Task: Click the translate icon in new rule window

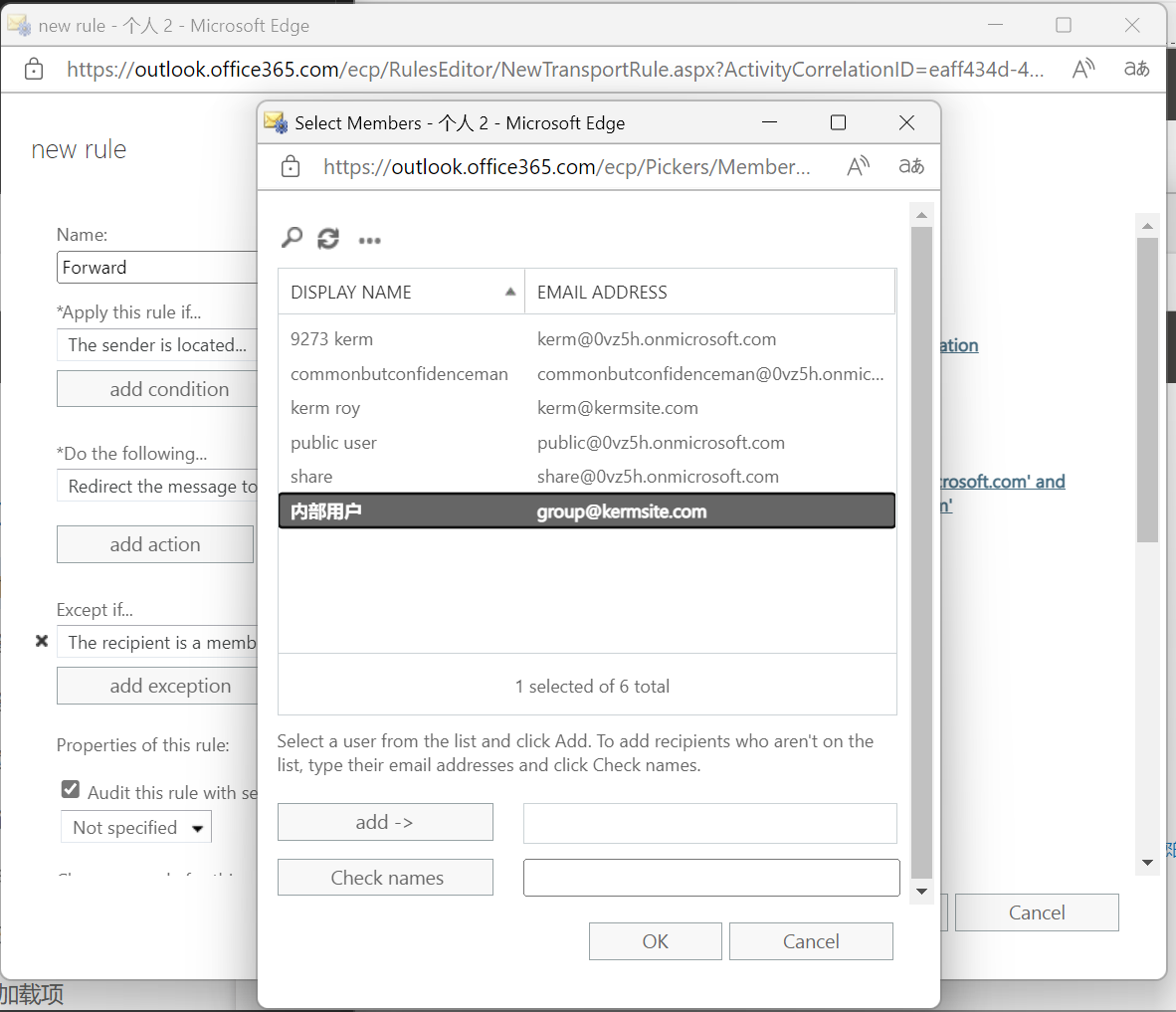Action: [x=1136, y=69]
